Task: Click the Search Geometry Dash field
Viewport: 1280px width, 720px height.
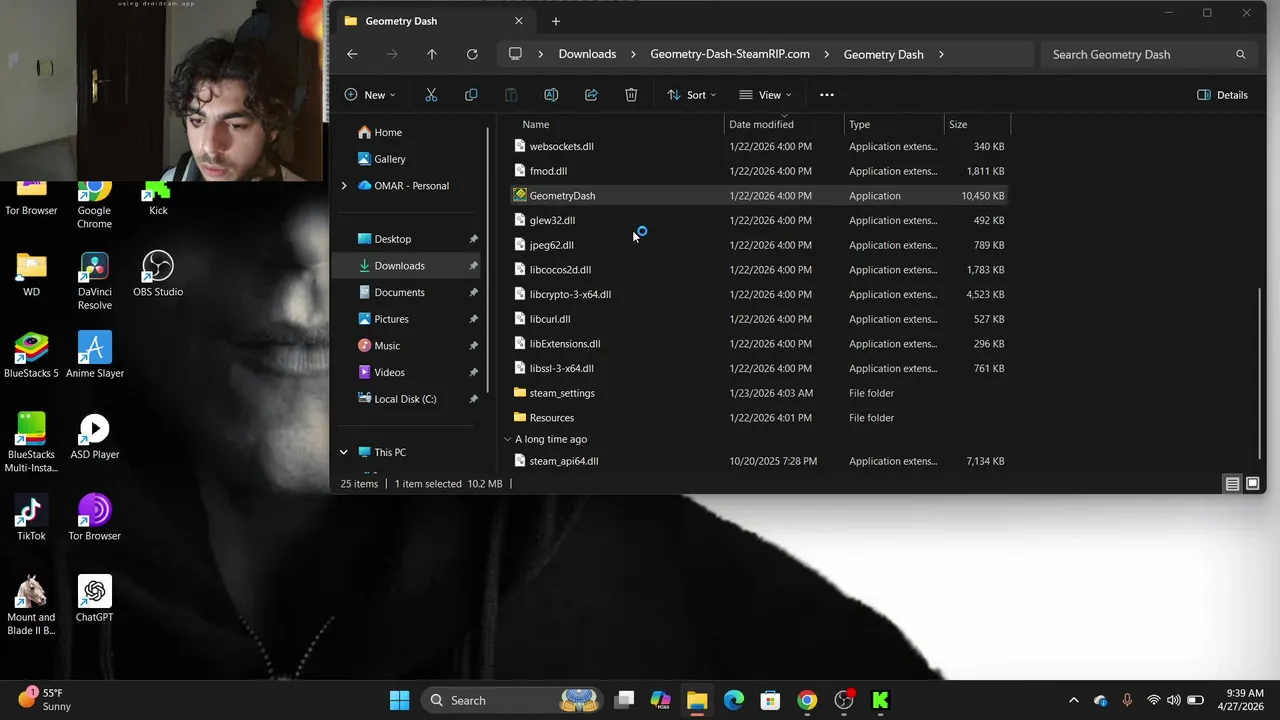Action: coord(1149,54)
